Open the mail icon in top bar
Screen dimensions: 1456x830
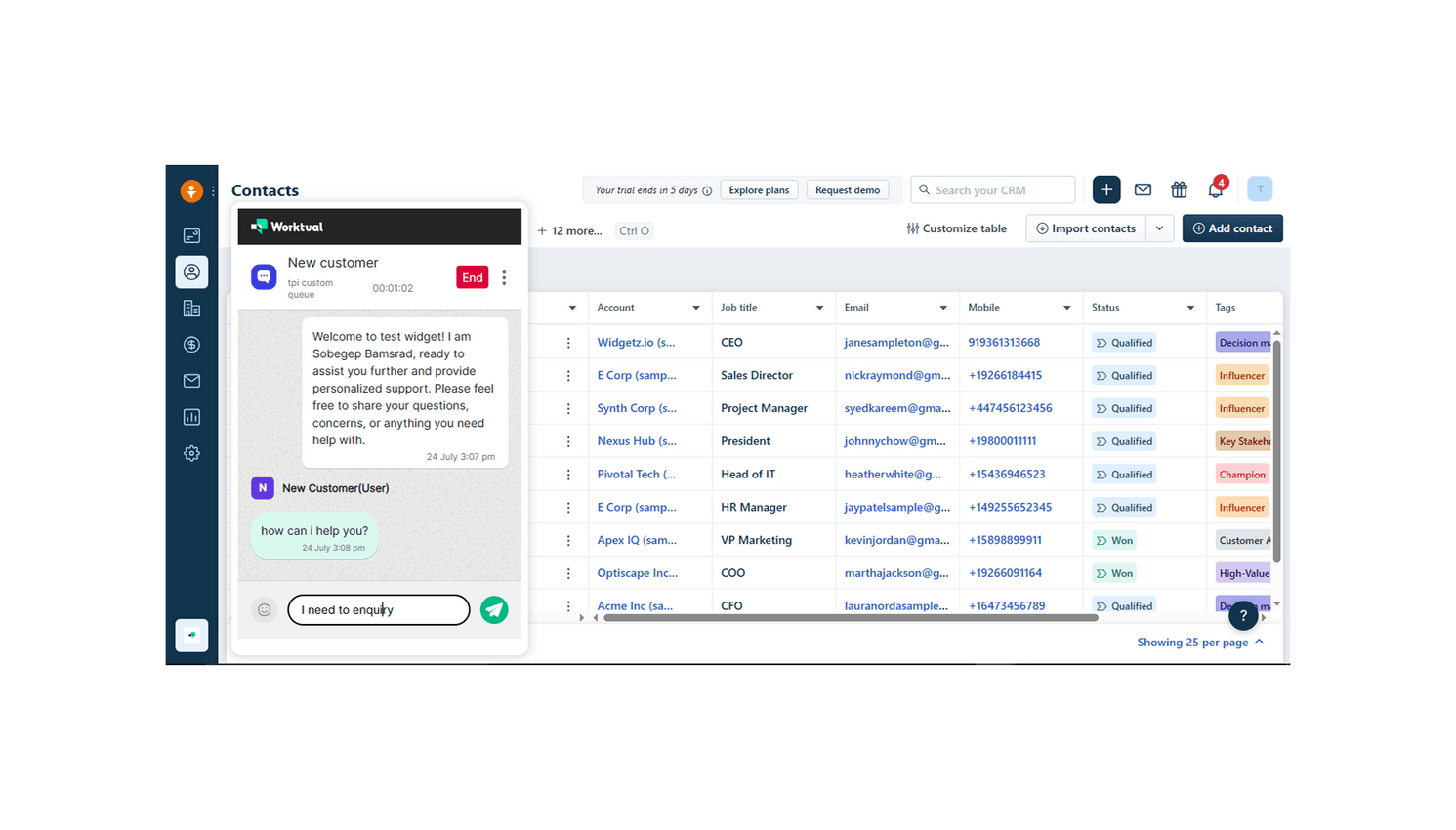[x=1143, y=189]
